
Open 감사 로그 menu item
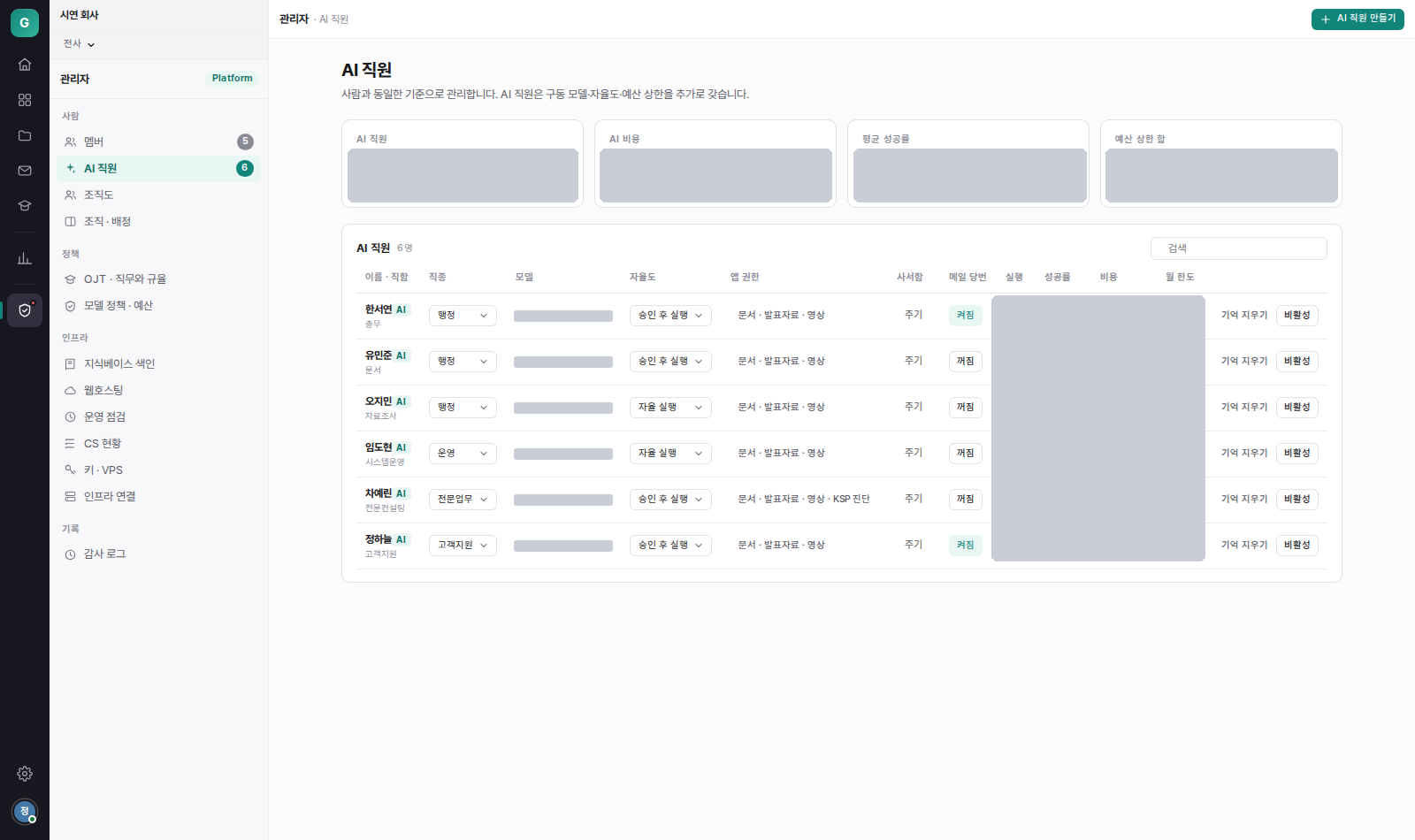point(158,554)
